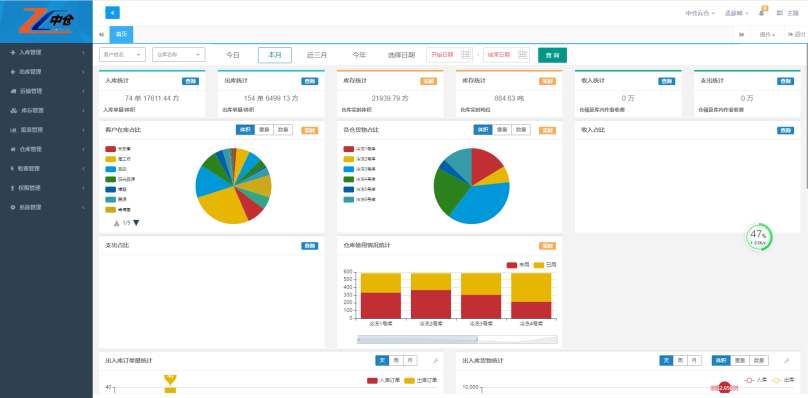This screenshot has height=398, width=808.
Task: Select 体积 in 客户在库占比 panel
Action: 245,130
